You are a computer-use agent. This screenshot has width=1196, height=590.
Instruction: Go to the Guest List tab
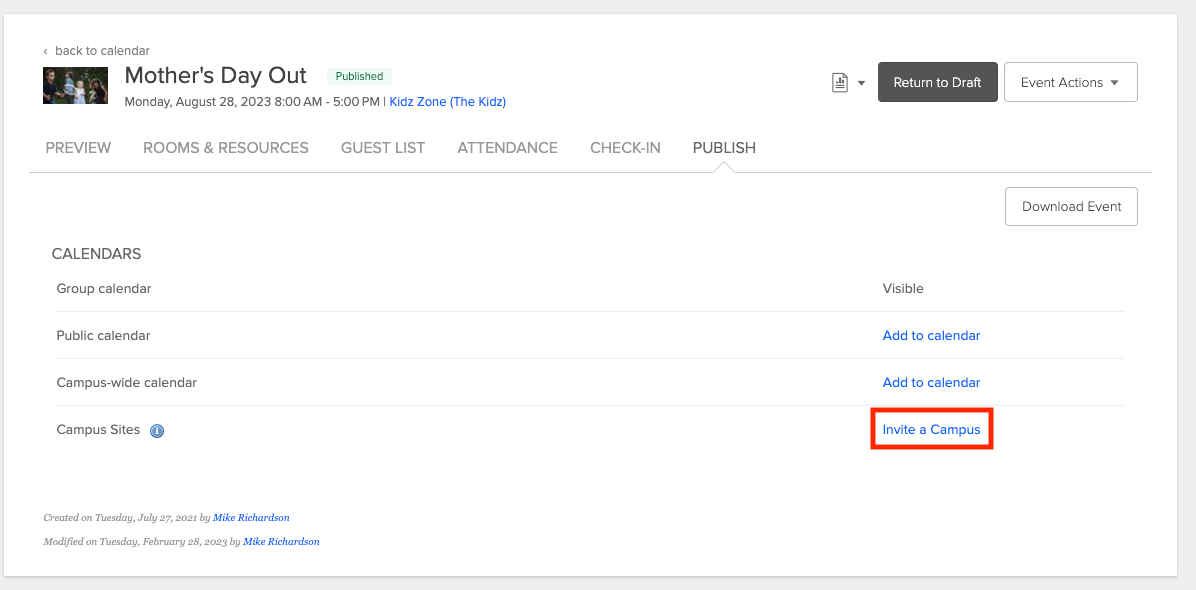pyautogui.click(x=383, y=148)
